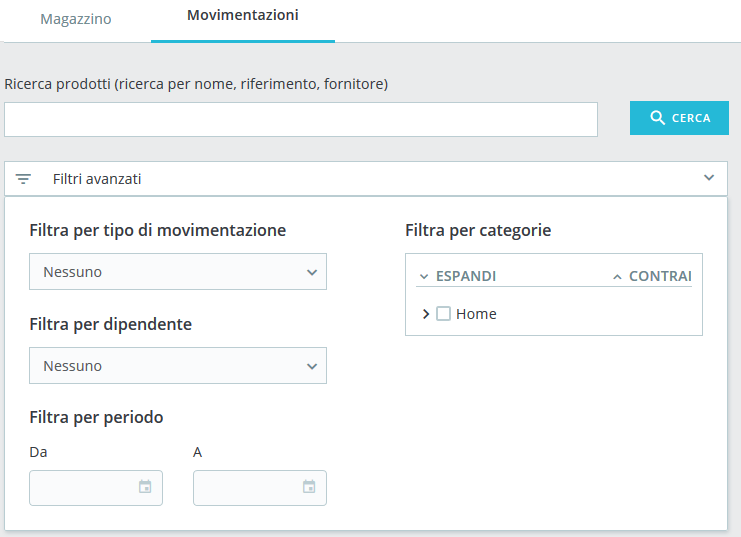Screen dimensions: 741x537
Task: Open calendar icon in the A date field
Action: click(x=309, y=486)
